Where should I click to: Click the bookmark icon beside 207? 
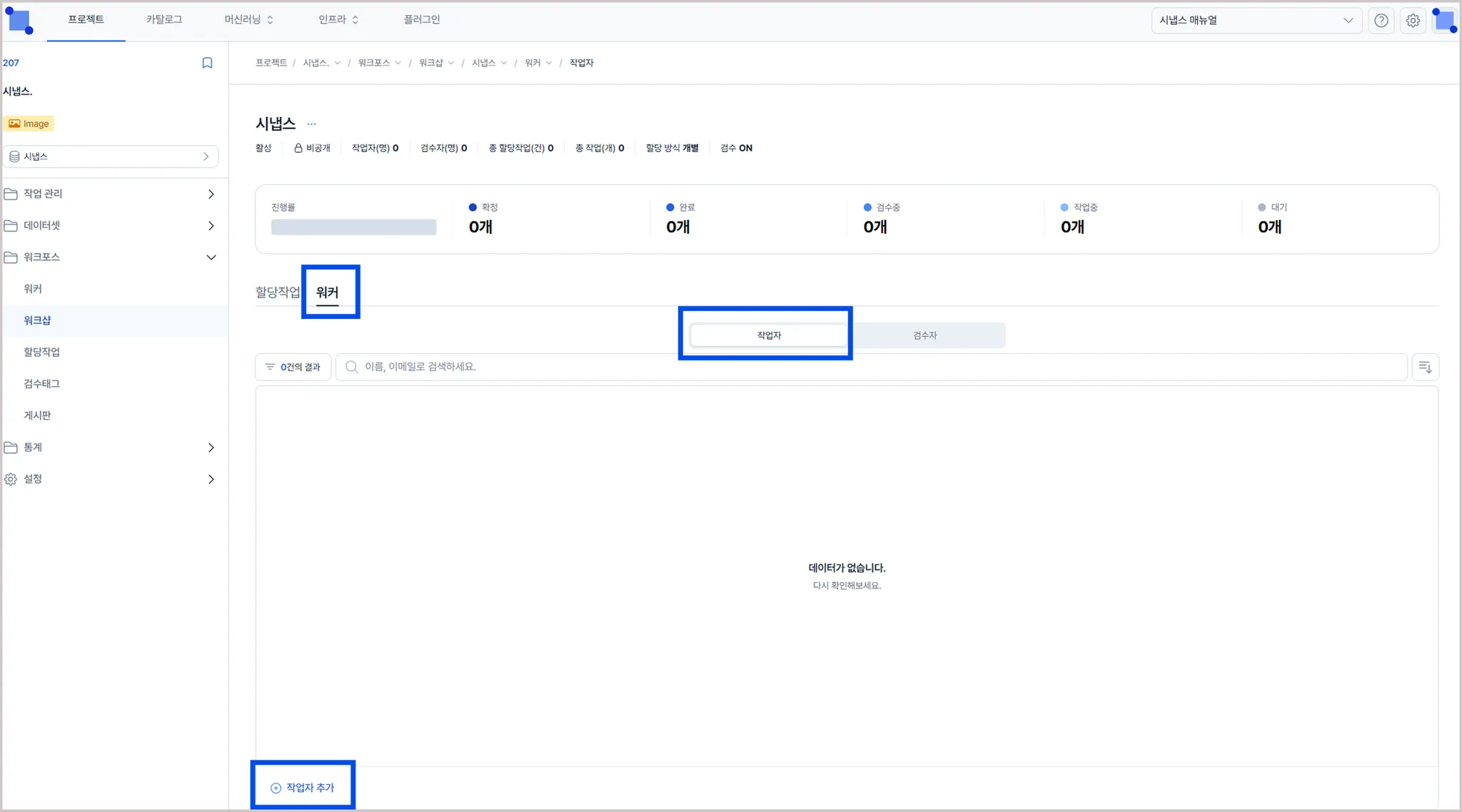click(207, 63)
